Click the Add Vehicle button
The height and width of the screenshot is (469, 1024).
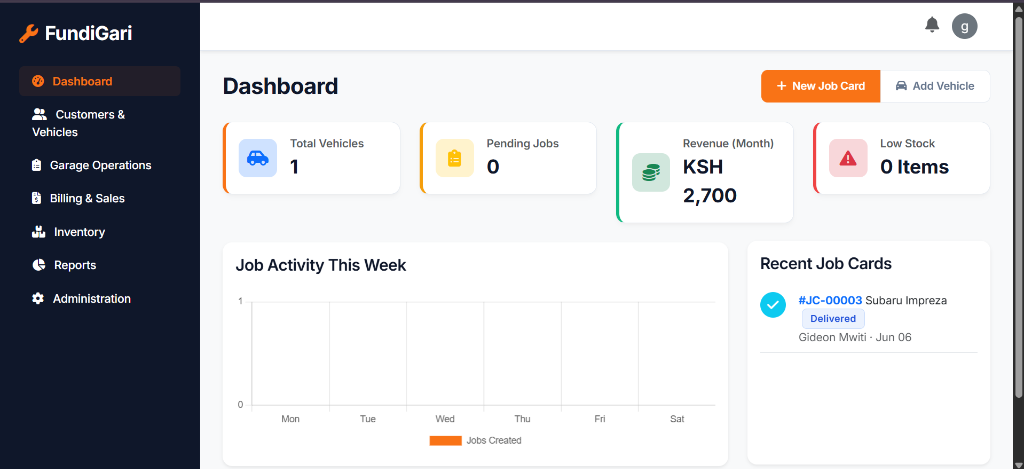point(935,86)
